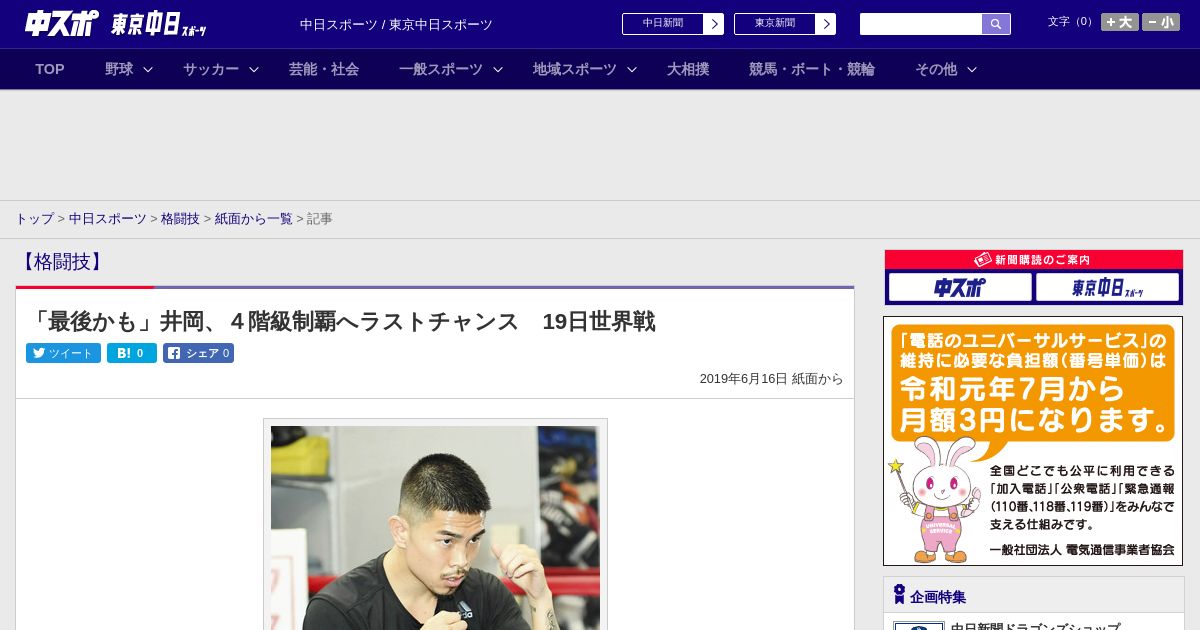The height and width of the screenshot is (630, 1200).
Task: Open the 大相撲 navigation item
Action: (688, 69)
